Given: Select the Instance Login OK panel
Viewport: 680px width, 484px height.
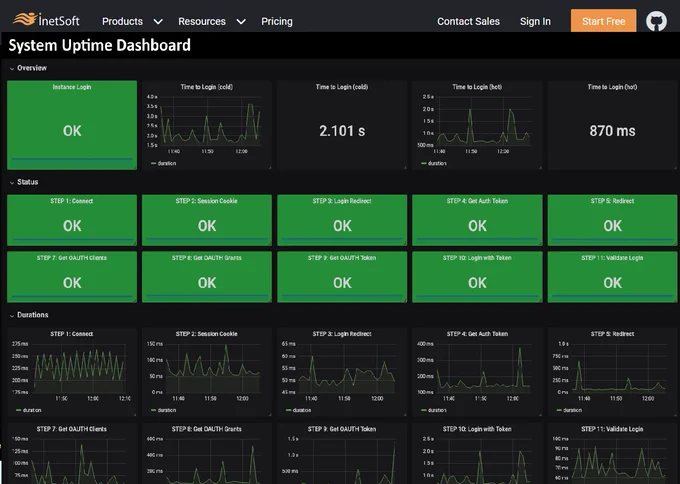Looking at the screenshot, I should tap(72, 125).
